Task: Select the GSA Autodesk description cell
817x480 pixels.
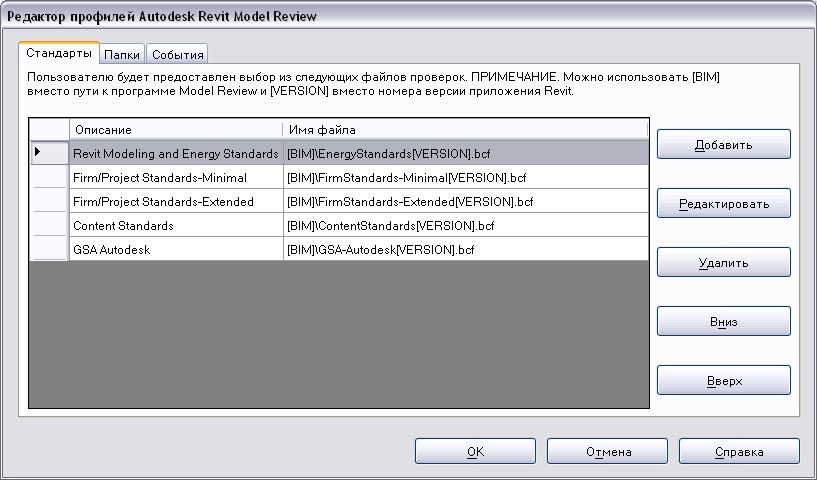Action: click(176, 249)
